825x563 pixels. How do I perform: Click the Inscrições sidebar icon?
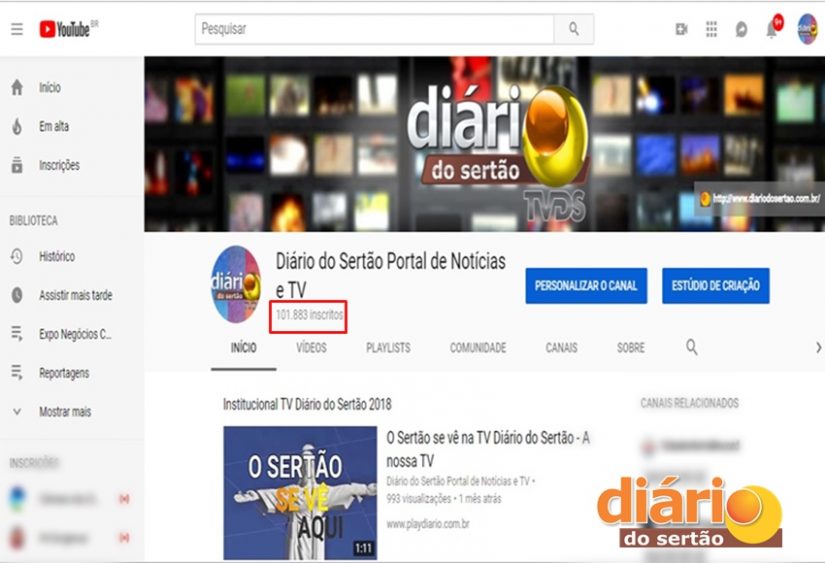click(17, 165)
